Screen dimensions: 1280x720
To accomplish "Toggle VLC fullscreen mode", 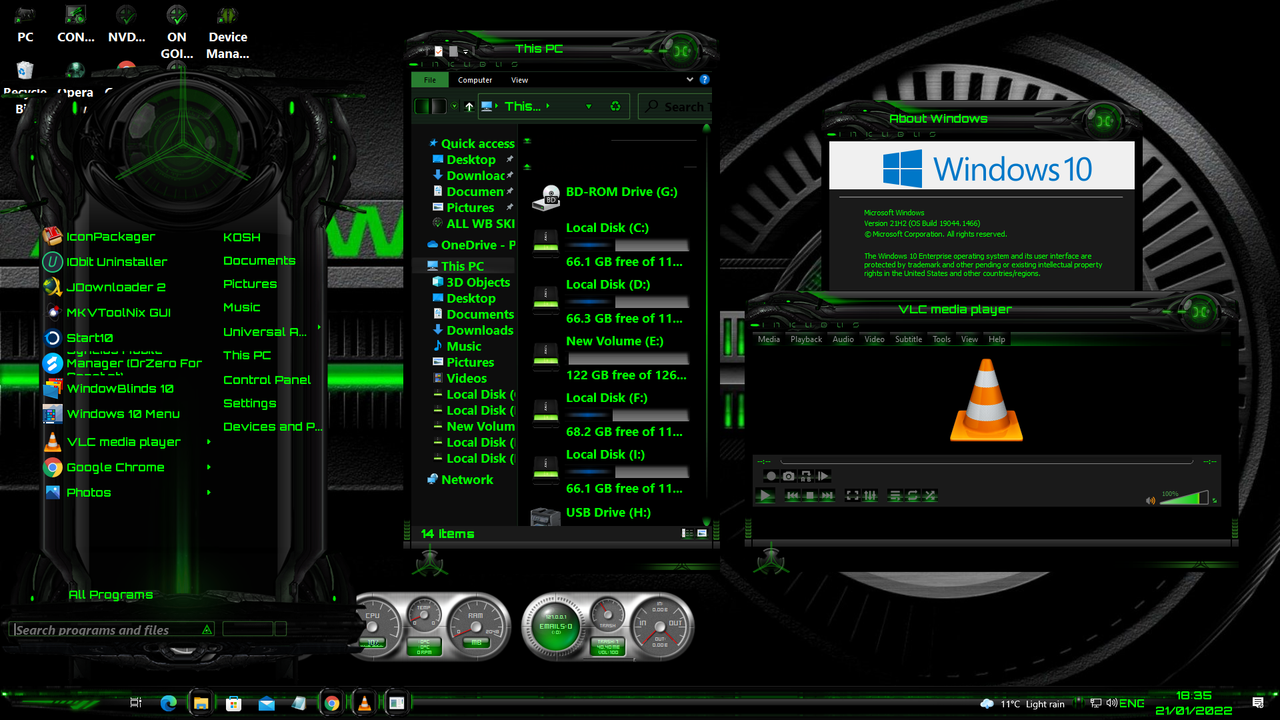I will click(853, 495).
